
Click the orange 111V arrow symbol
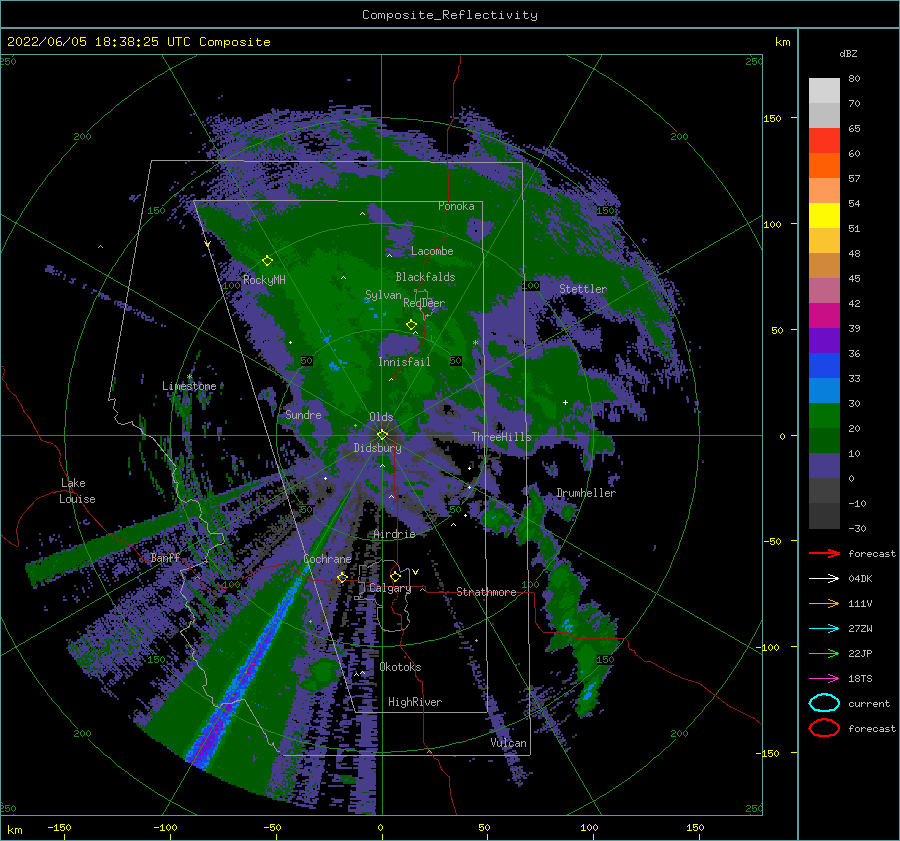824,603
